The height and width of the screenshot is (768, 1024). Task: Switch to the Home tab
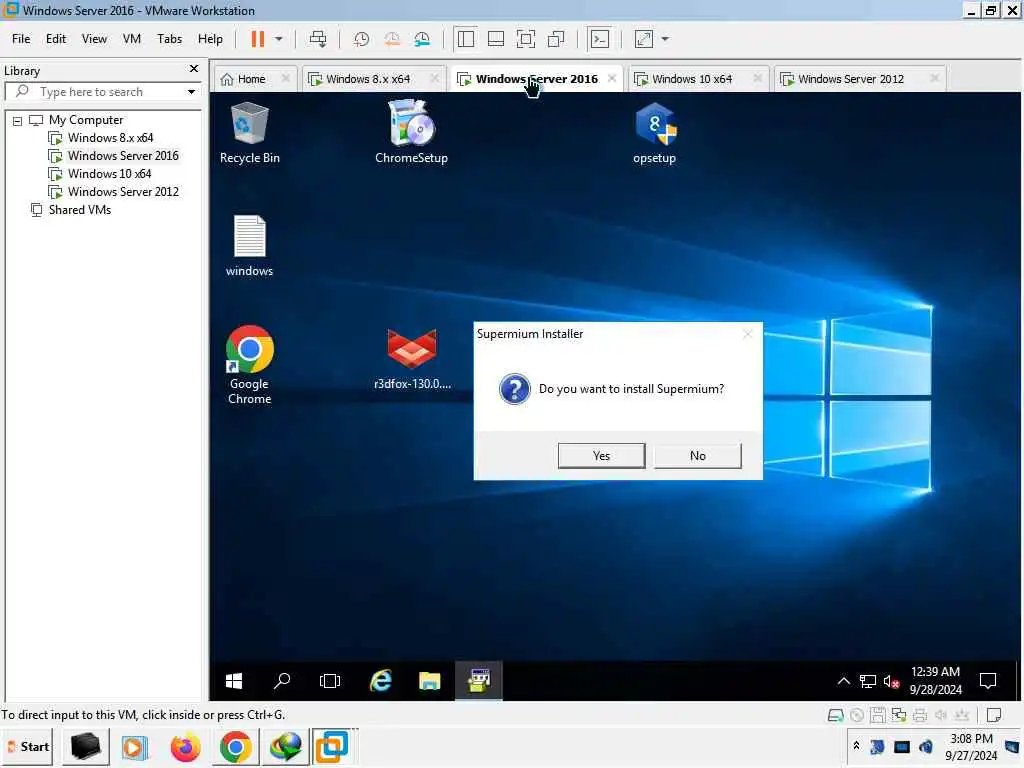(251, 79)
